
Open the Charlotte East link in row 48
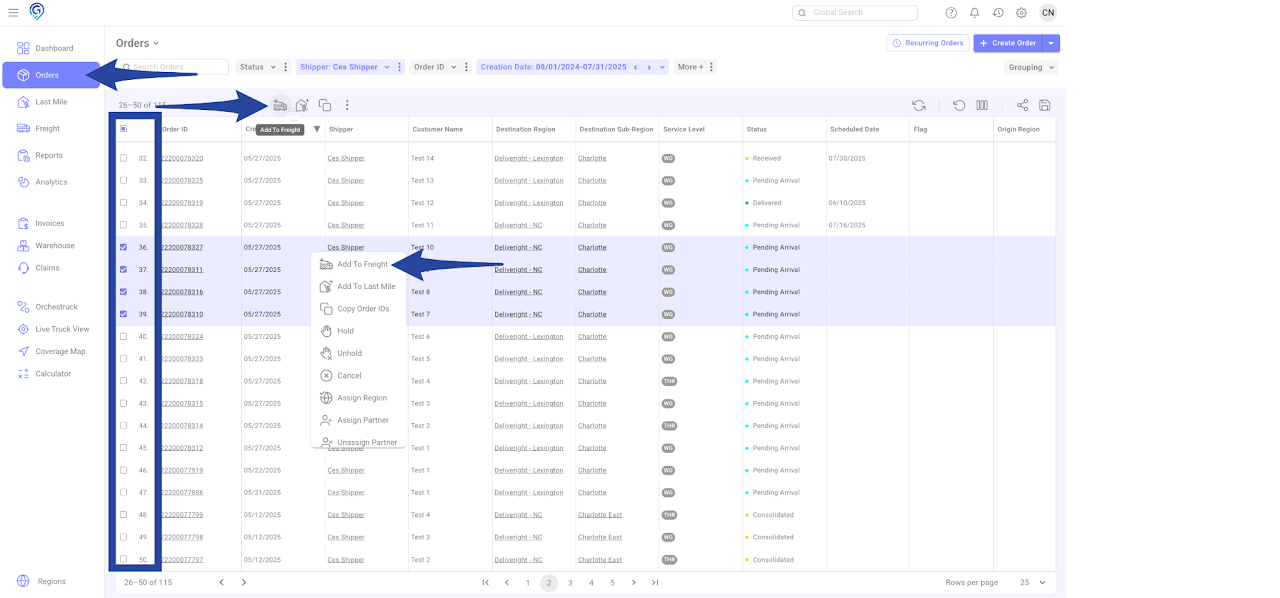[x=600, y=515]
